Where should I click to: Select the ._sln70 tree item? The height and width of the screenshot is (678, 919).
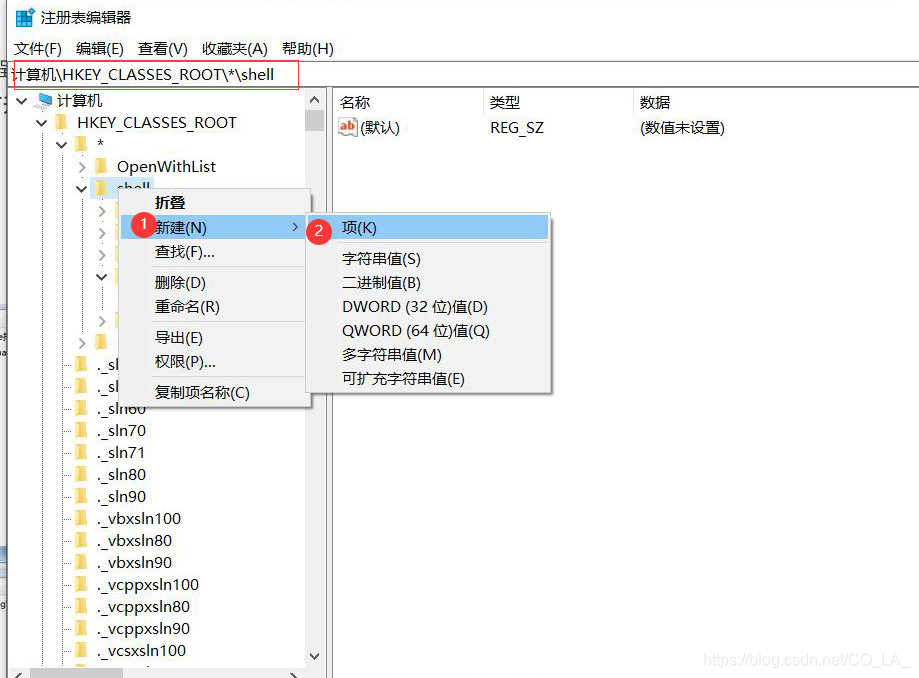121,431
